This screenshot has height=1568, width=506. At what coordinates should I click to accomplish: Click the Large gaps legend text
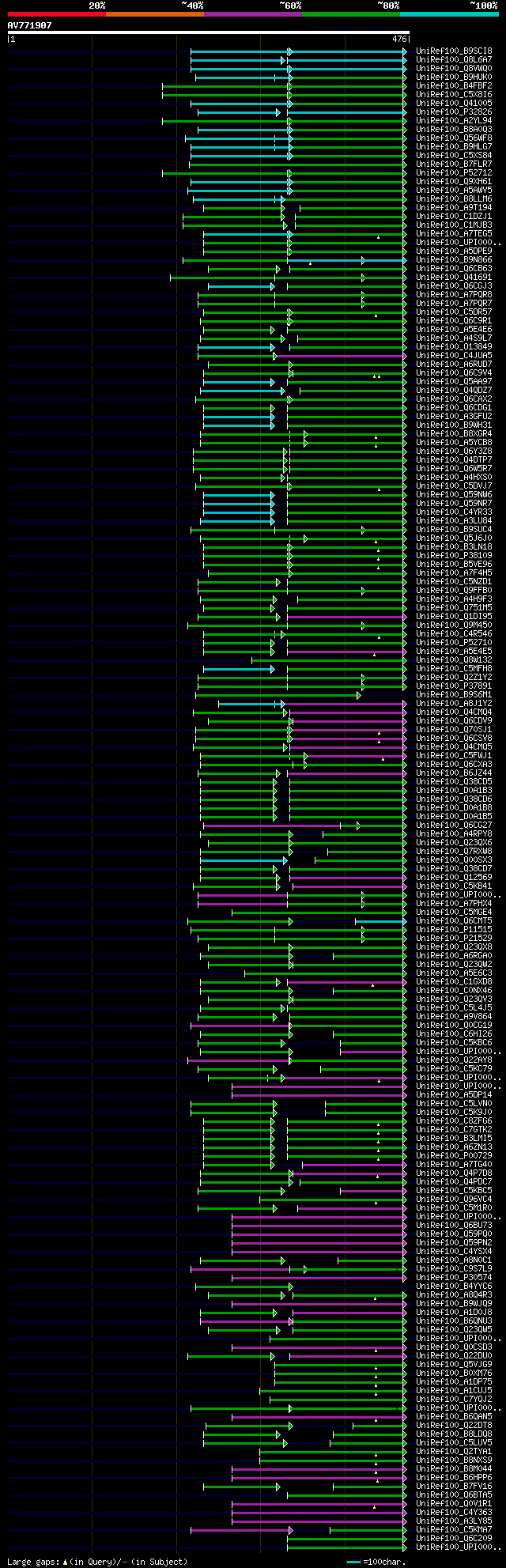click(97, 1562)
